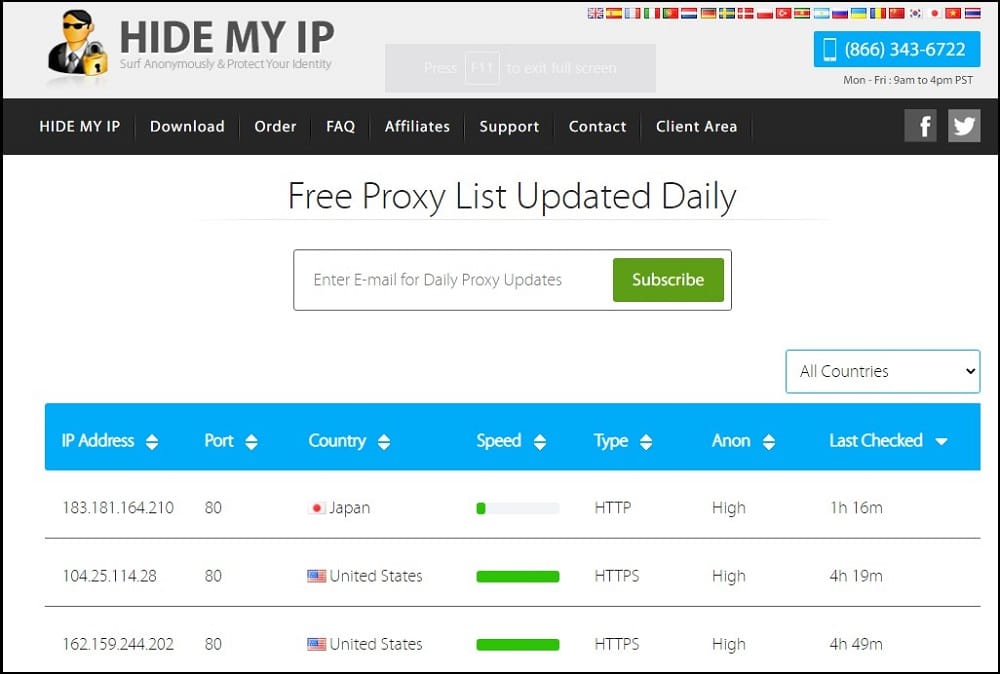Open the FAQ page
Viewport: 1000px width, 674px height.
(x=341, y=126)
